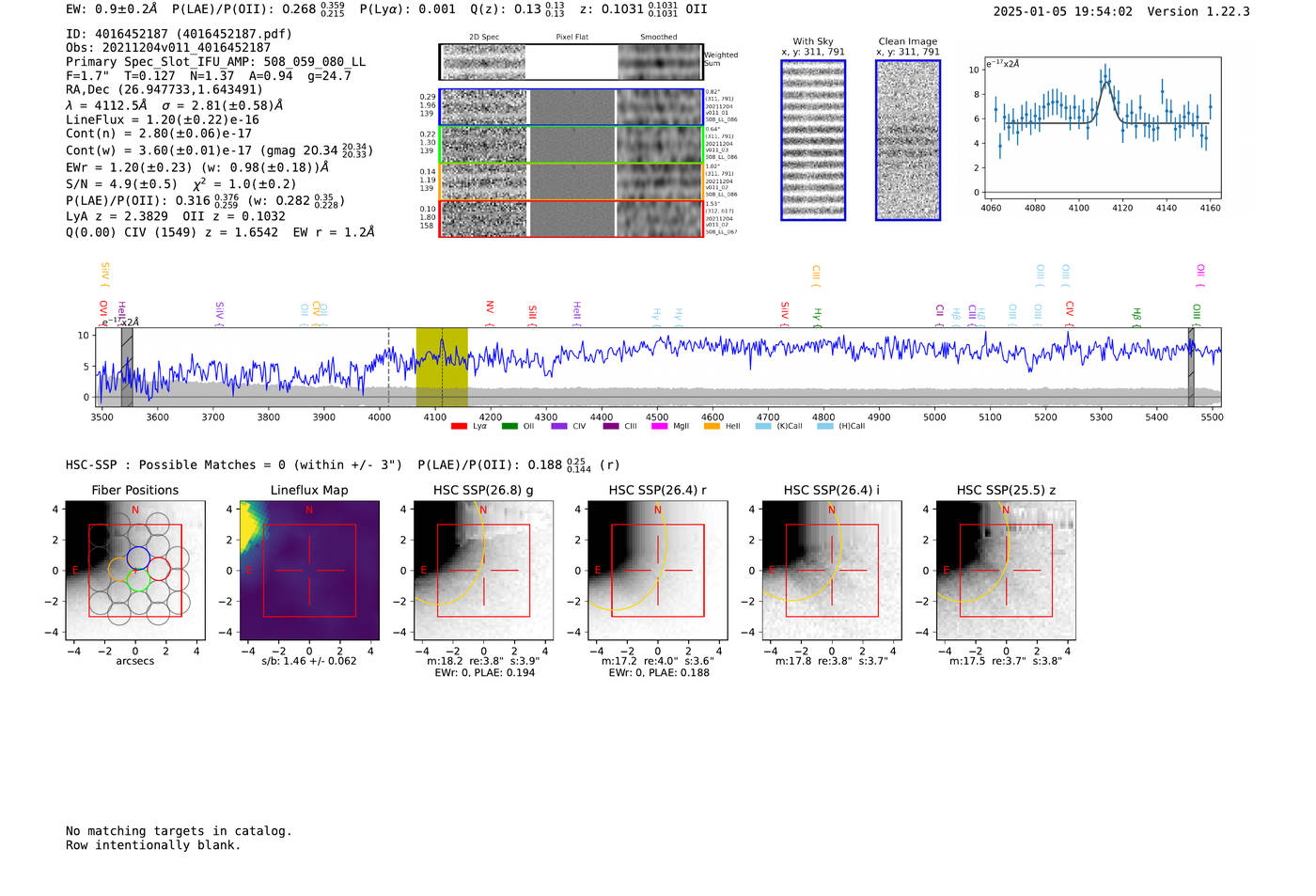Image resolution: width=1316 pixels, height=896 pixels.
Task: Click the With Sky image panel
Action: tap(813, 140)
